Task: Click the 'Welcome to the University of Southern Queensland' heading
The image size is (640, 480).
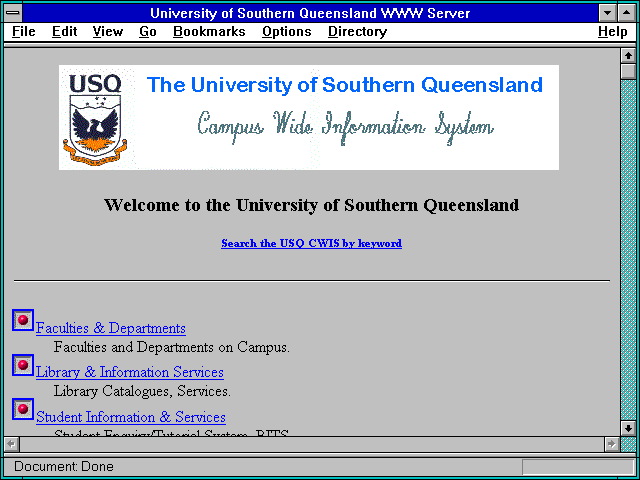Action: pos(311,205)
